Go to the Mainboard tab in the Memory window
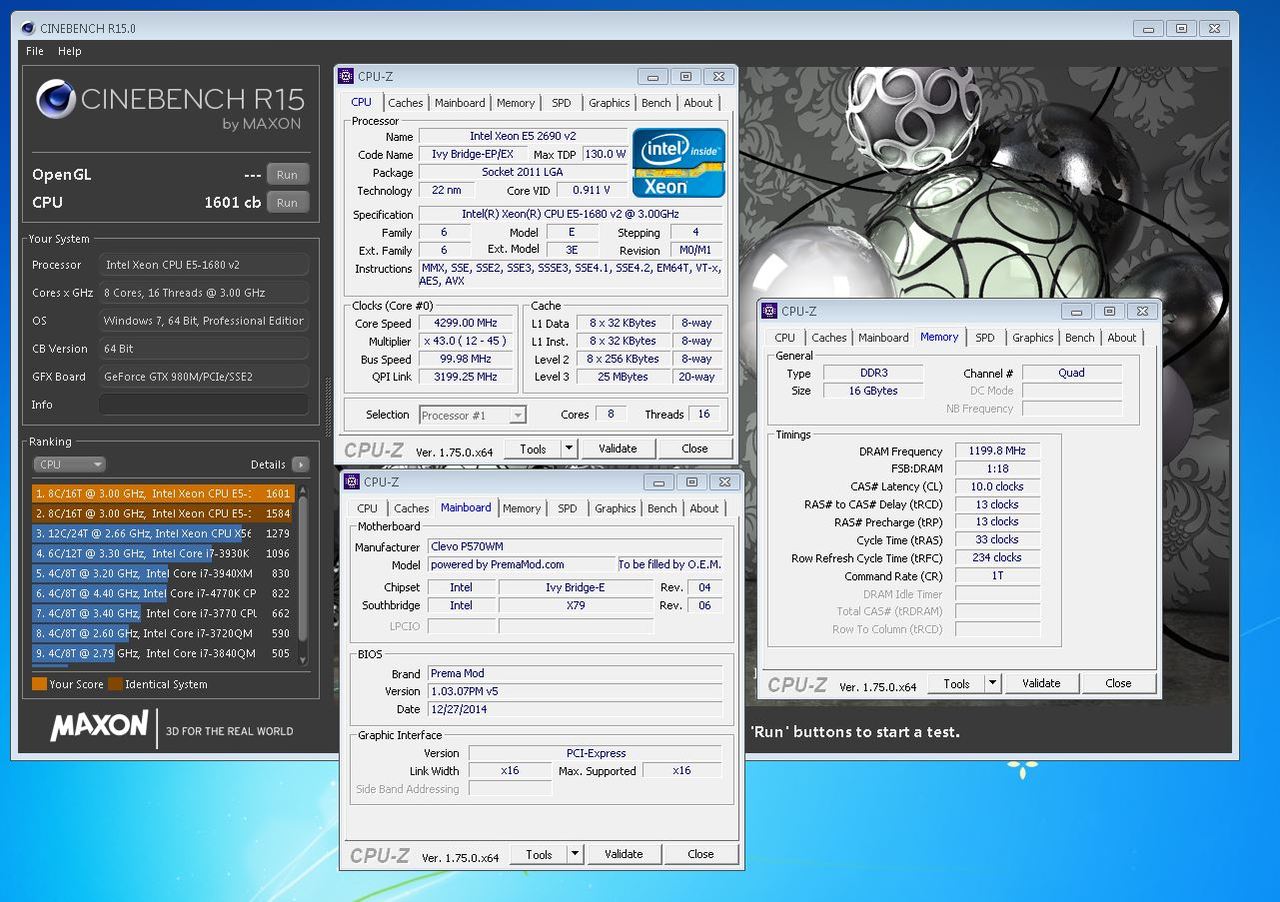 coord(884,338)
